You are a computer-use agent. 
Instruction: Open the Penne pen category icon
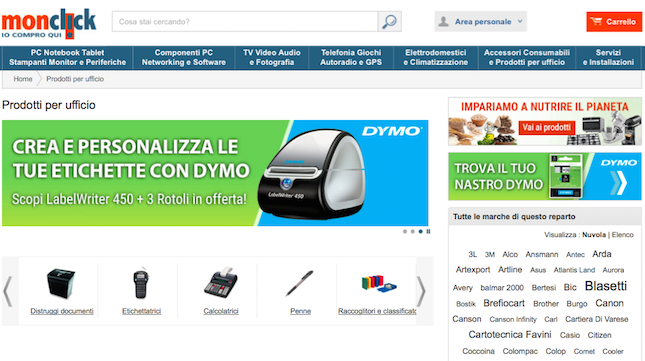(x=300, y=283)
